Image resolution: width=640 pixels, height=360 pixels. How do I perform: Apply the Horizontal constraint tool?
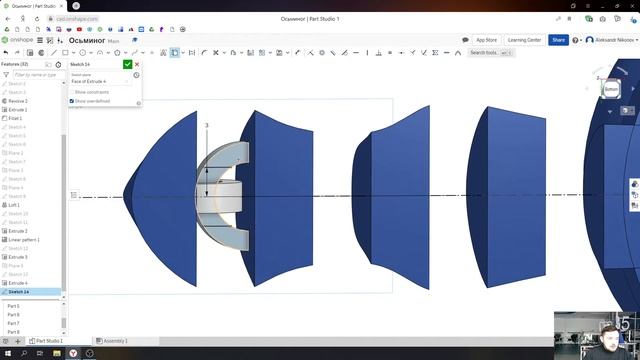click(356, 53)
